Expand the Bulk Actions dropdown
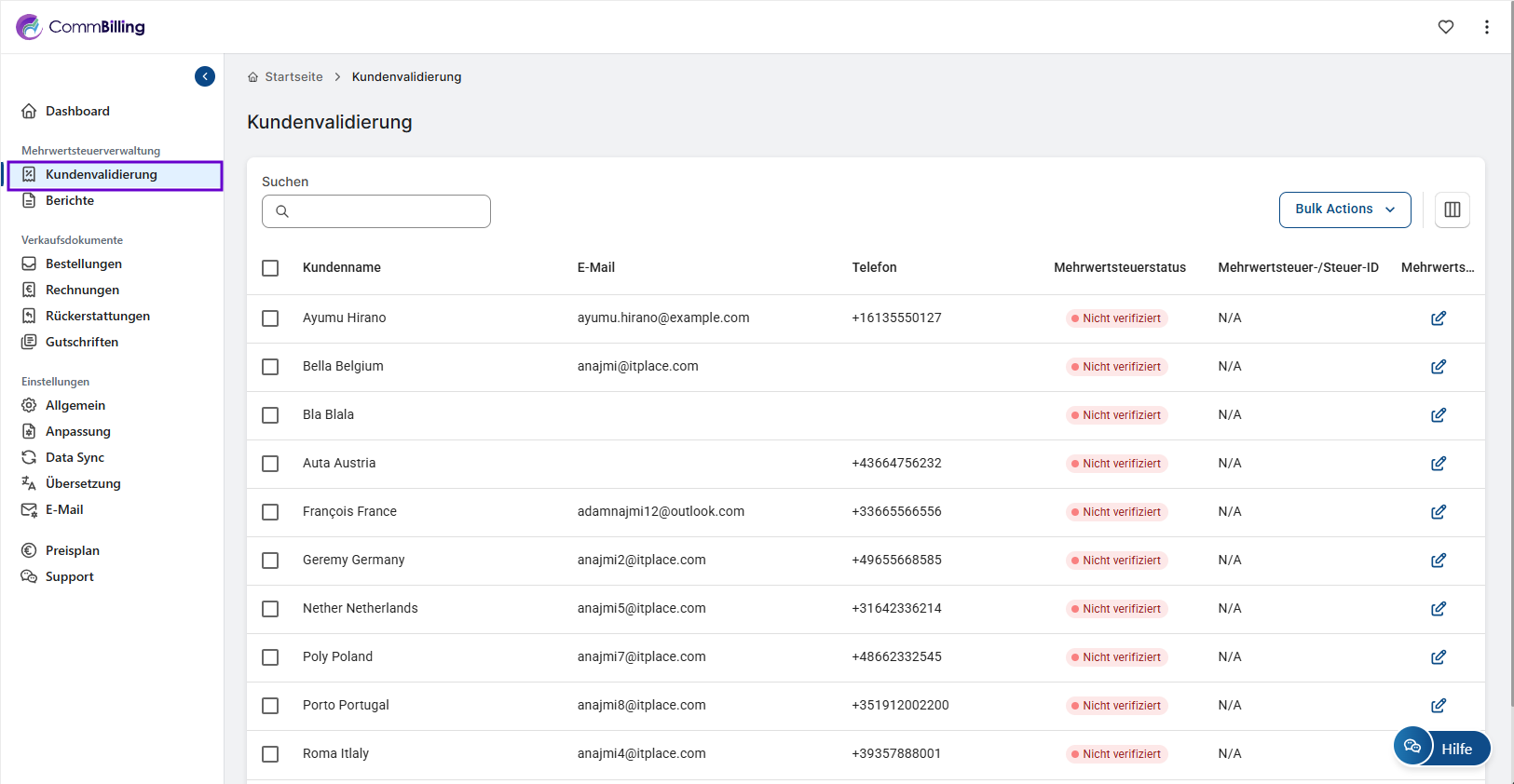Screen dimensions: 1514x784 pyautogui.click(x=1344, y=210)
